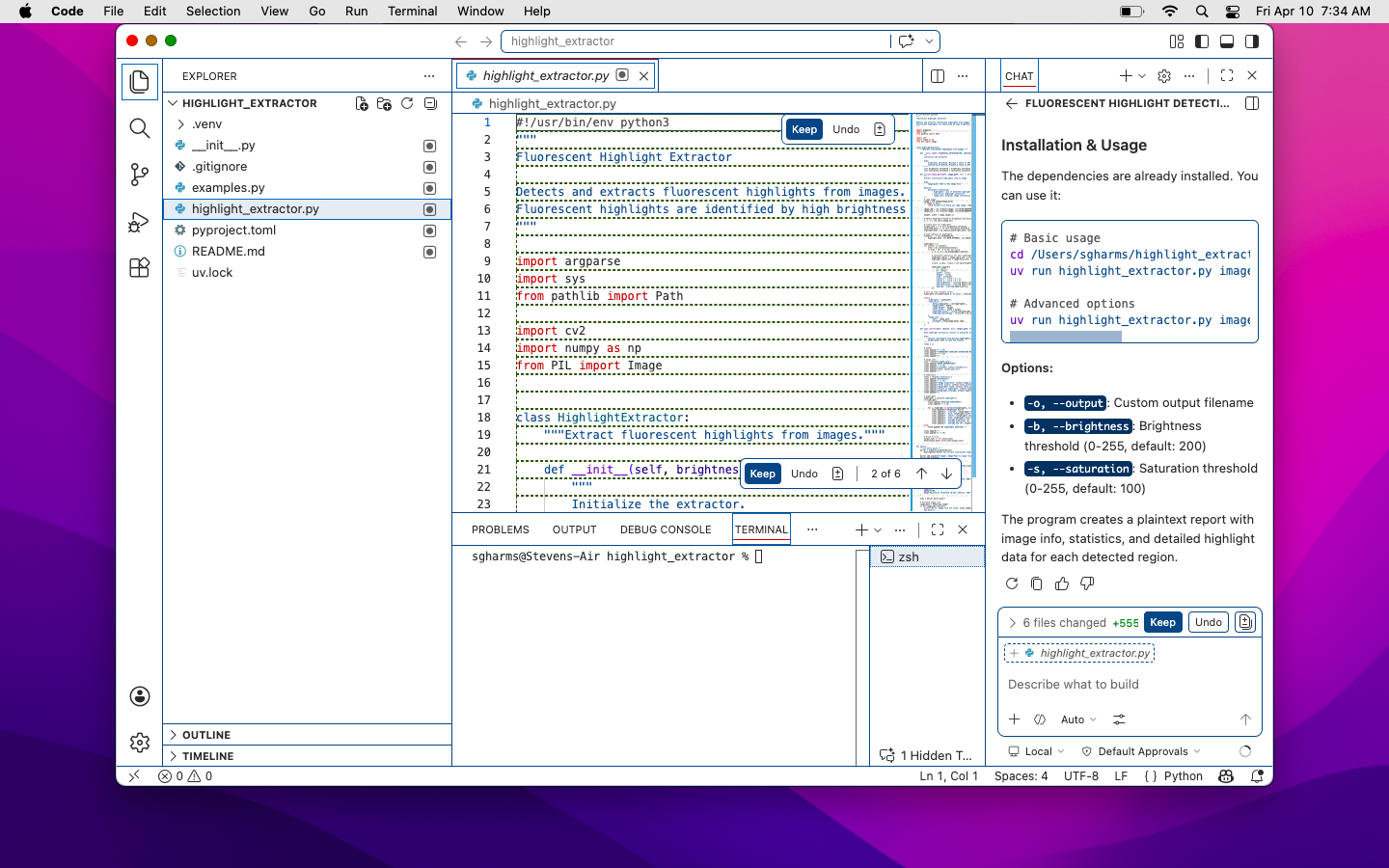Toggle the primary sidebar visibility
The height and width of the screenshot is (868, 1389).
pos(1201,41)
